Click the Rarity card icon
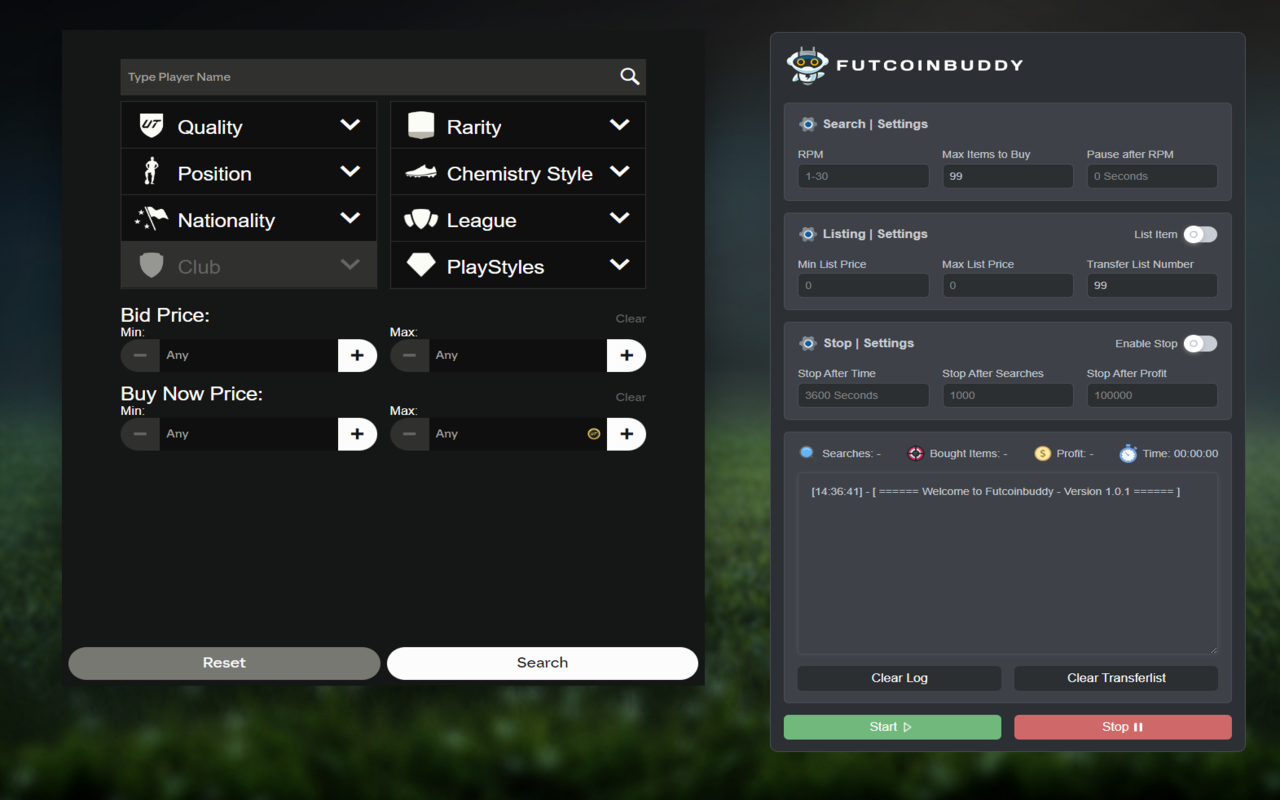The height and width of the screenshot is (800, 1280). pyautogui.click(x=421, y=125)
